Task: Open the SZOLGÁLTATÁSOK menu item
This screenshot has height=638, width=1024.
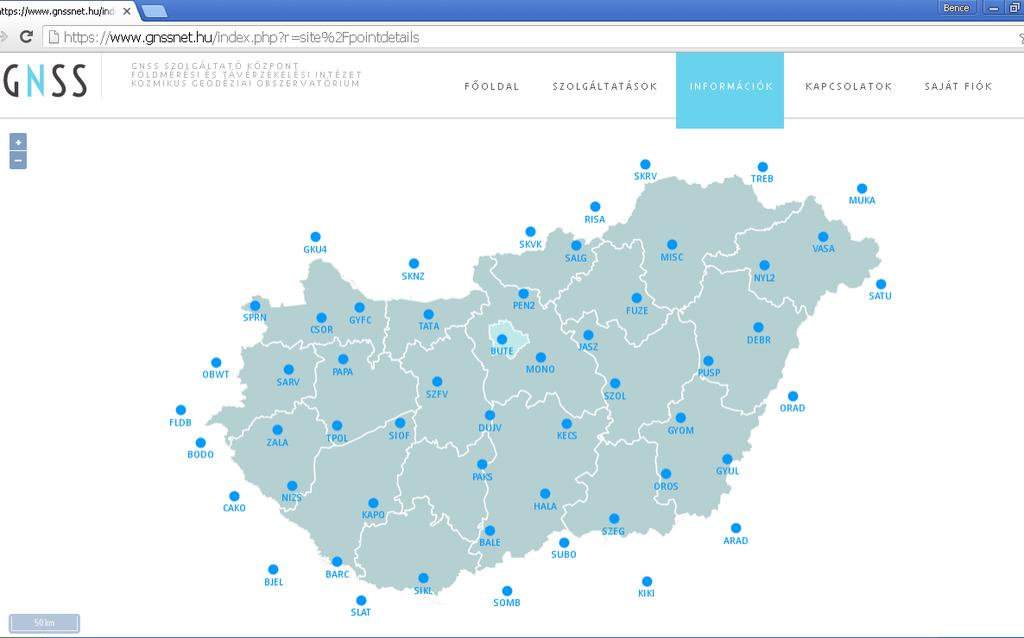Action: click(605, 86)
